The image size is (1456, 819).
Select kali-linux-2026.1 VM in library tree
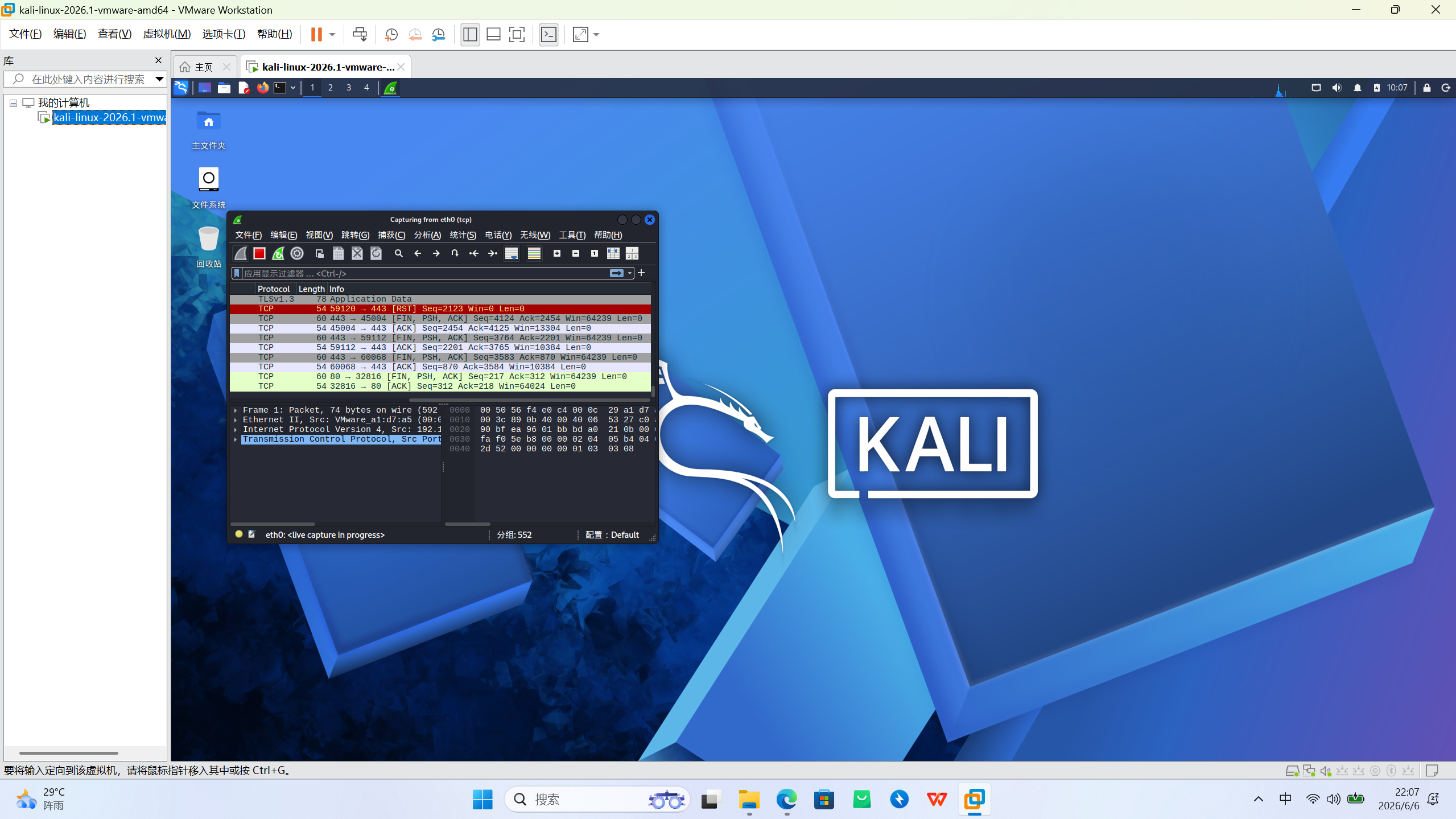point(109,118)
